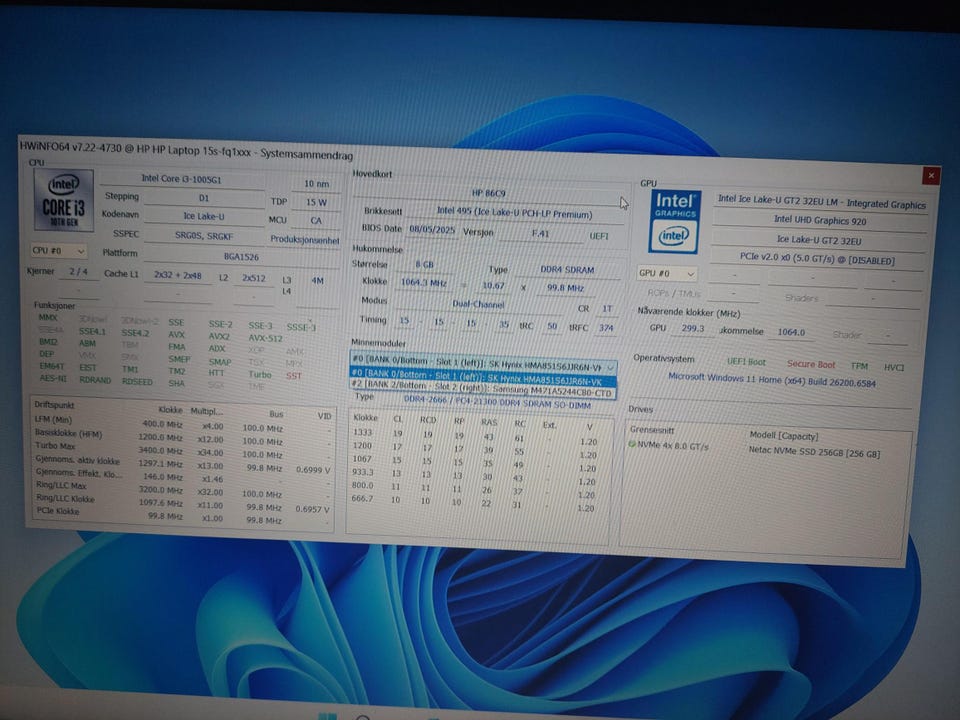Screen dimensions: 960x720
Task: Click the DDR4 SDRAM type value
Action: click(567, 269)
